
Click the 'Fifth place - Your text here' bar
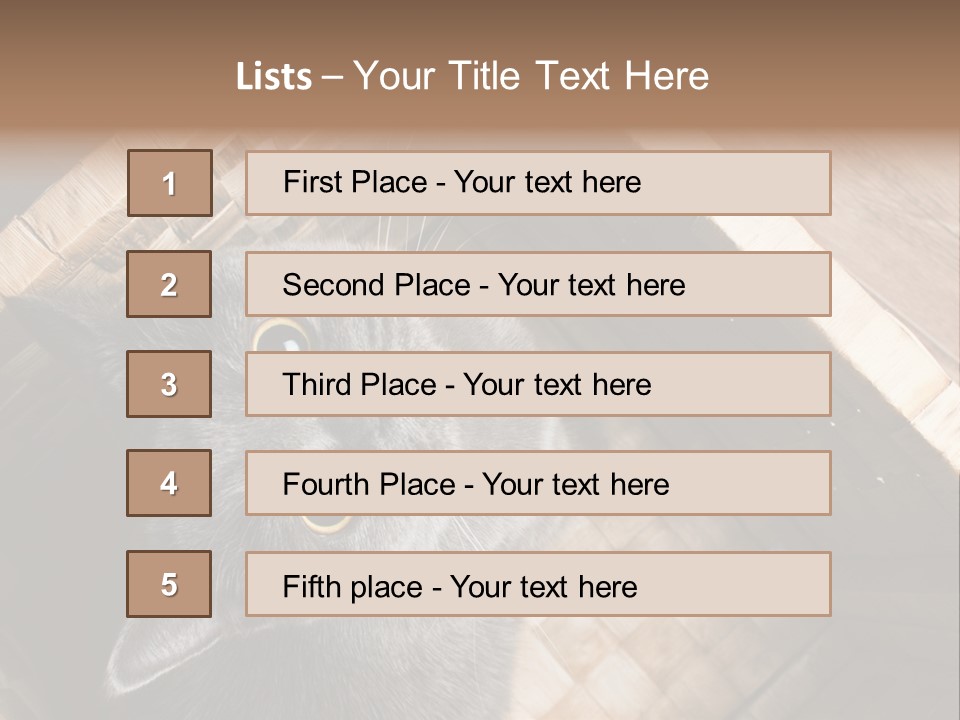538,583
